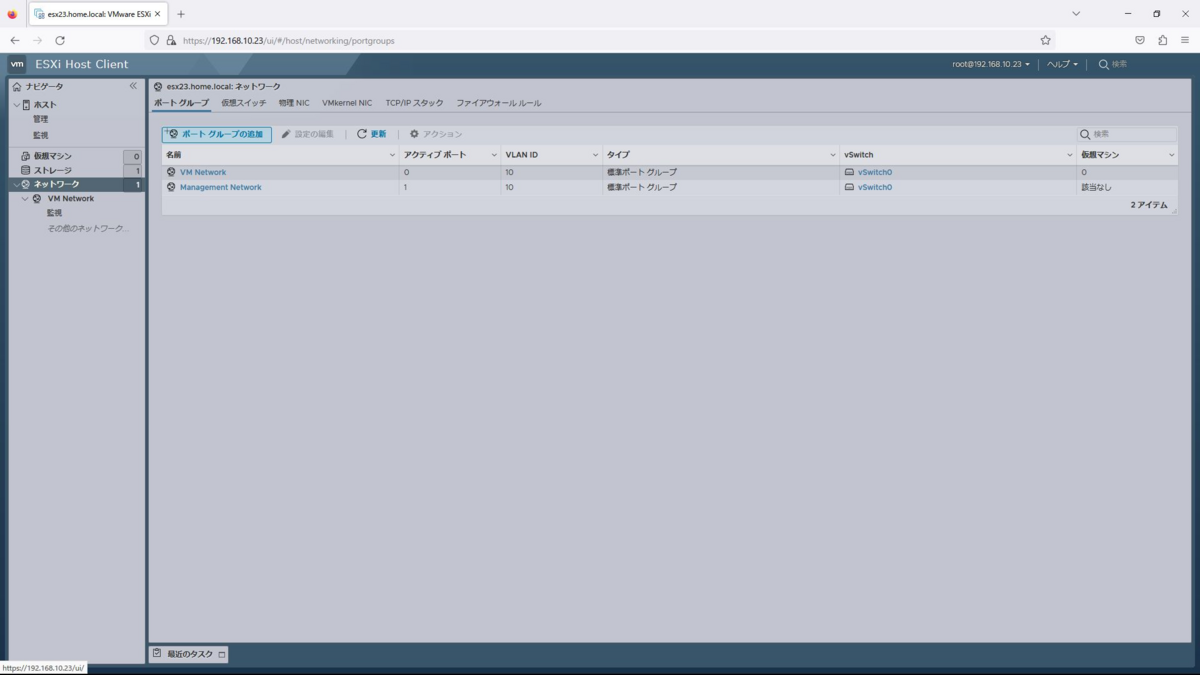The height and width of the screenshot is (675, 1200).
Task: Click the browser address bar URL
Action: click(x=288, y=40)
